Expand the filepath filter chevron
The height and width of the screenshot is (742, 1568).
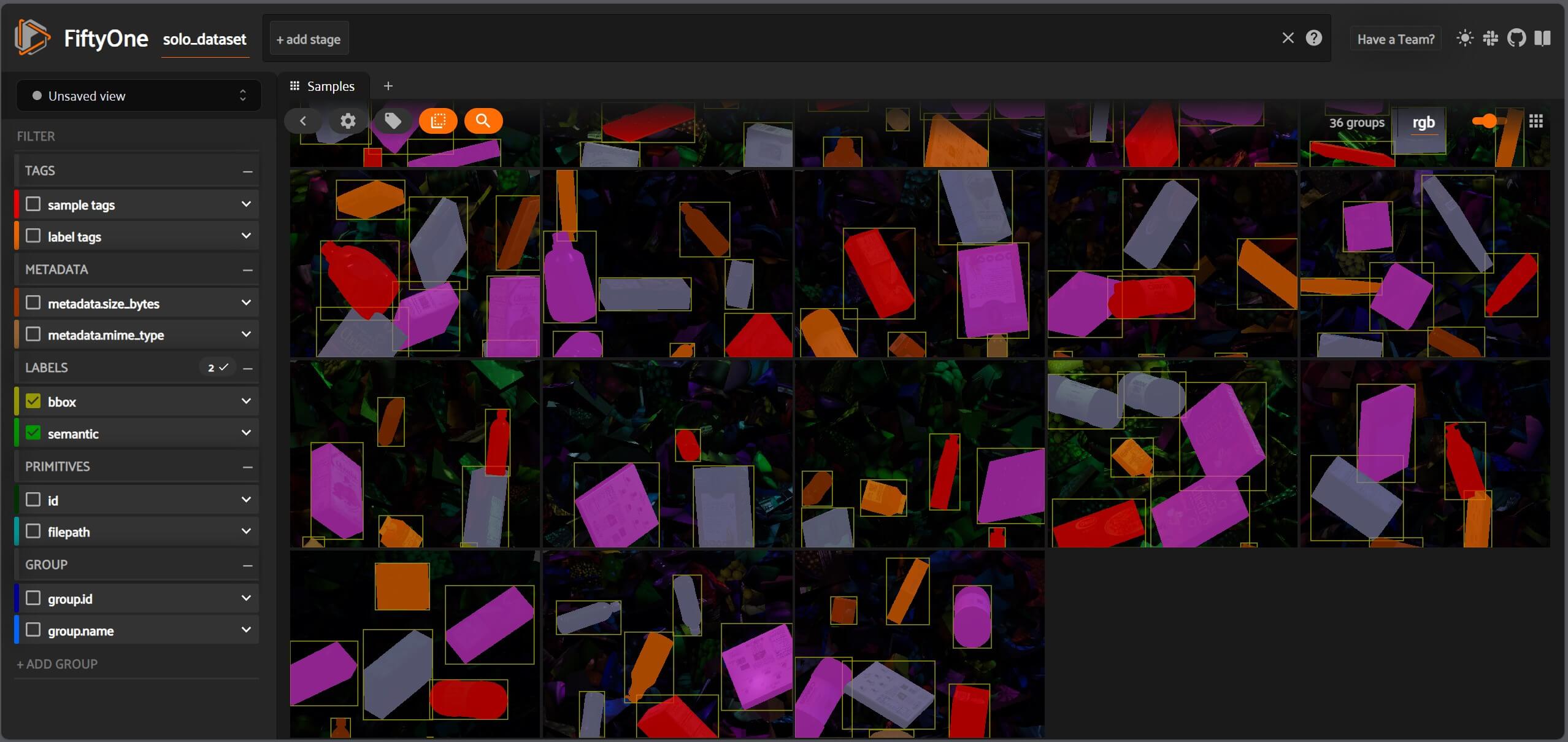[x=246, y=531]
